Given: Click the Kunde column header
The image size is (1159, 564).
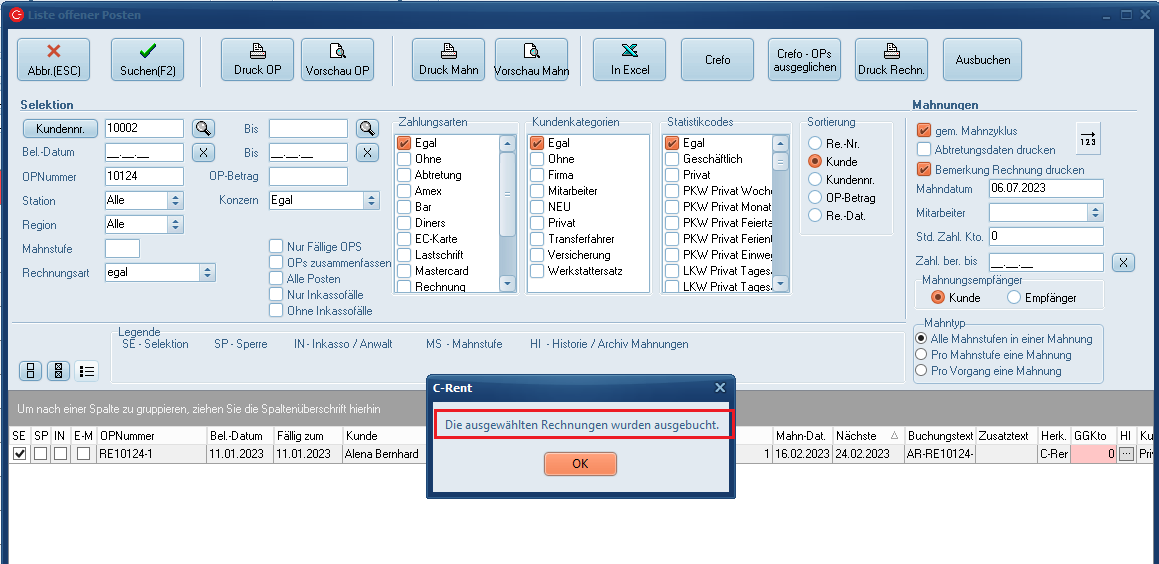Looking at the screenshot, I should [x=361, y=436].
